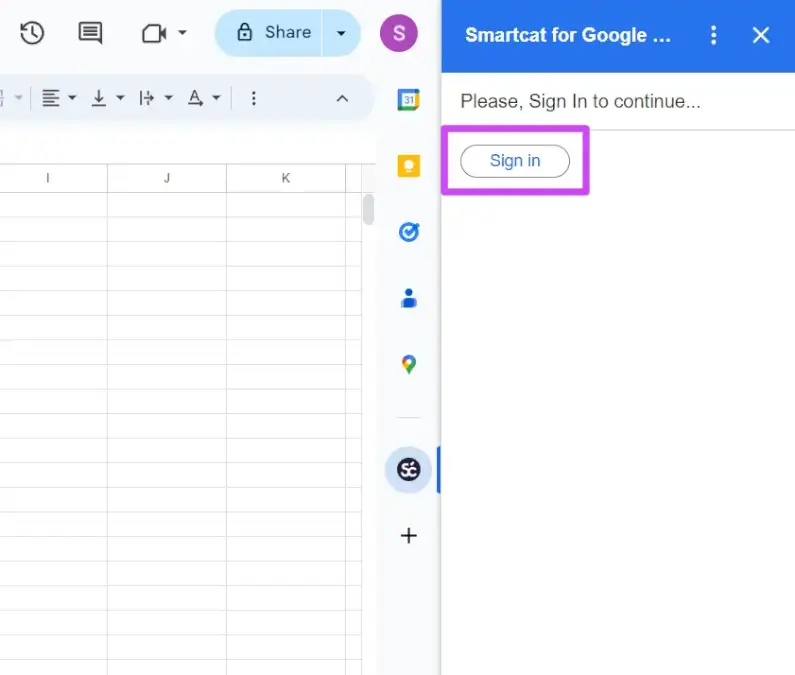The height and width of the screenshot is (675, 795).
Task: Expand text rotation dropdown arrow
Action: pyautogui.click(x=216, y=97)
